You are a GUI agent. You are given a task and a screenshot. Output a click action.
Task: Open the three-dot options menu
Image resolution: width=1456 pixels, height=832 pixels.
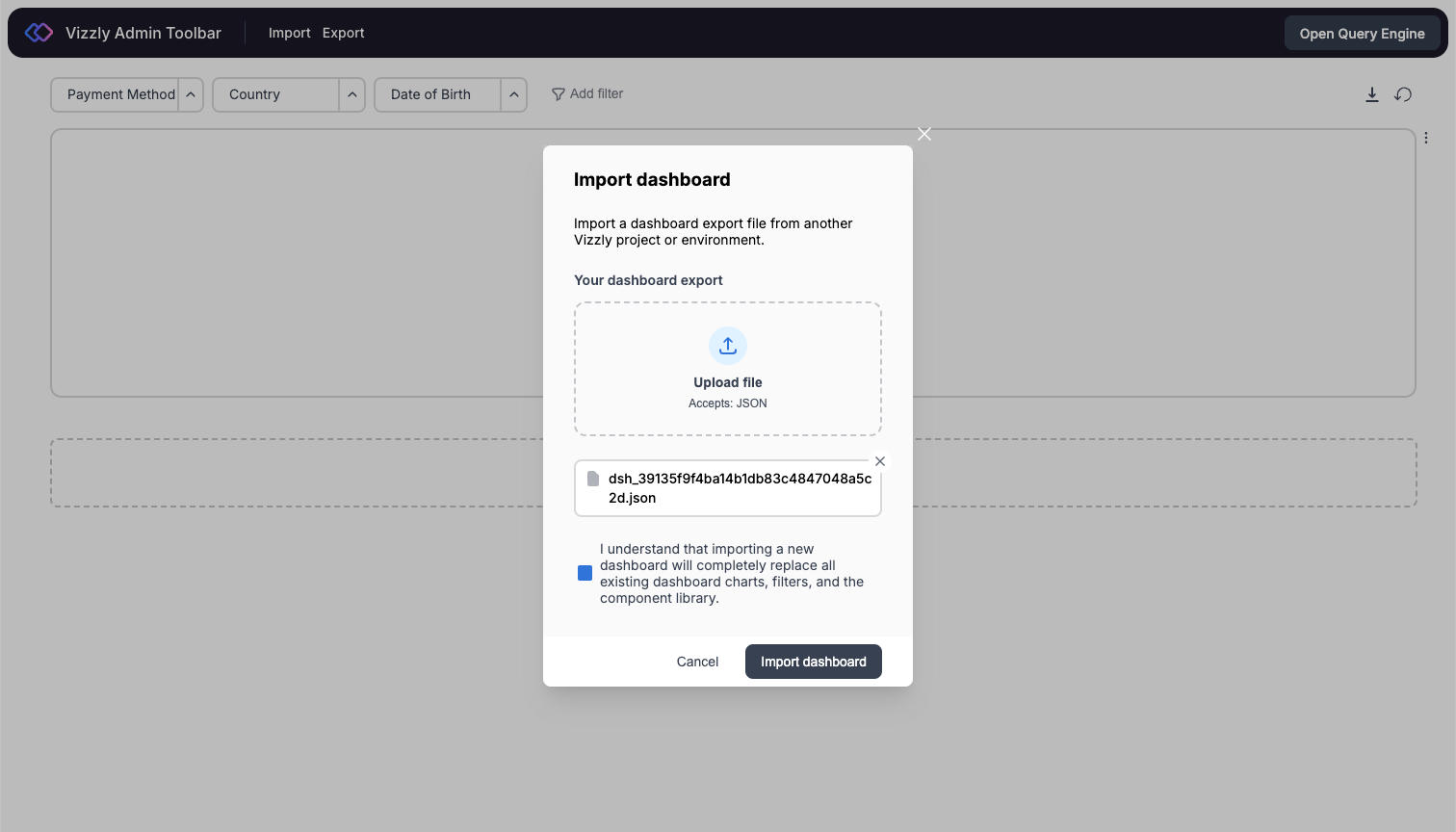pyautogui.click(x=1426, y=138)
